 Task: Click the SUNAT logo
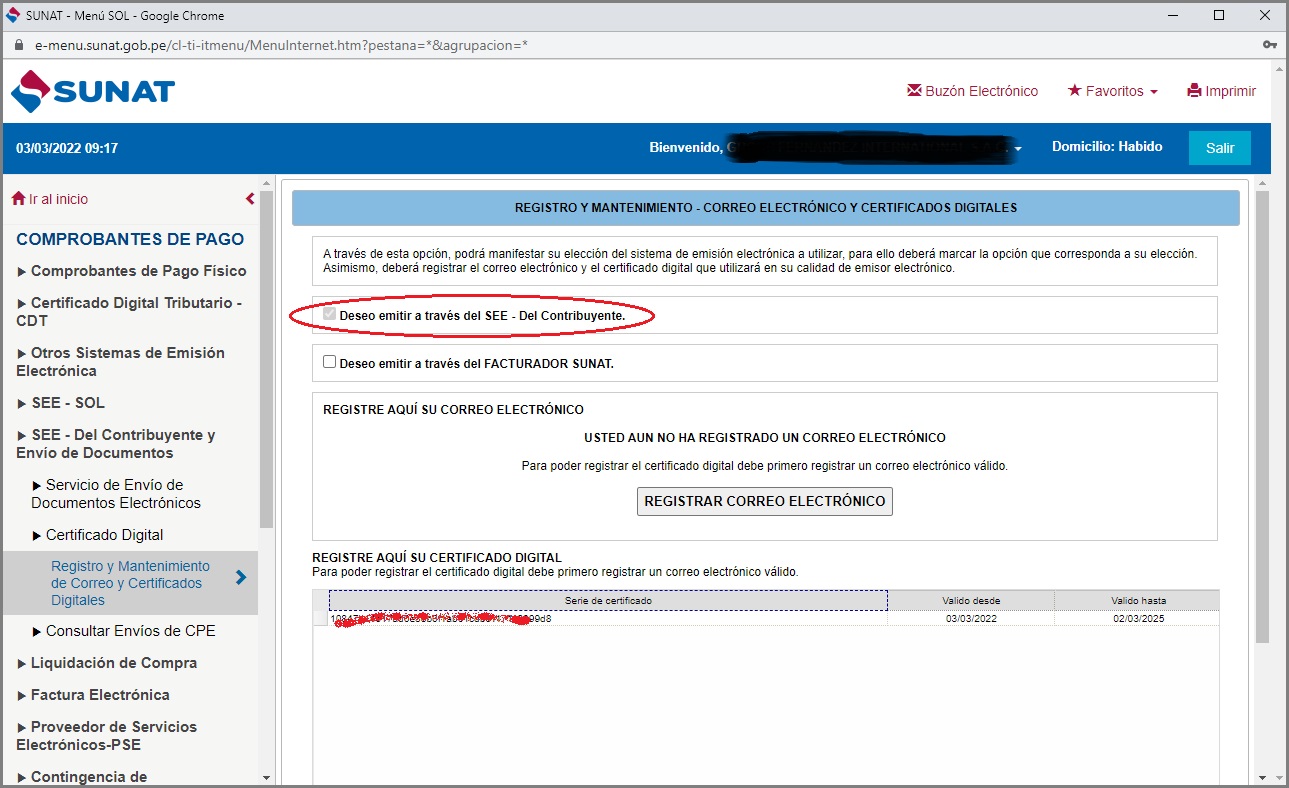93,91
